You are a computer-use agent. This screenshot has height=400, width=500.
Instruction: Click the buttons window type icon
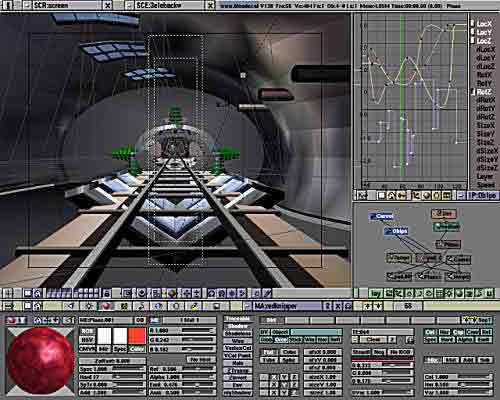point(8,306)
